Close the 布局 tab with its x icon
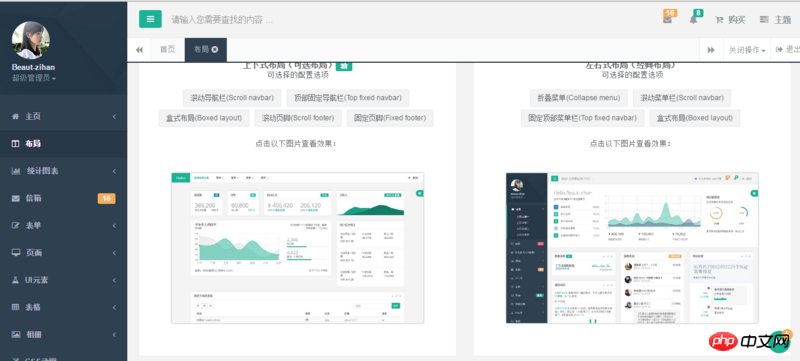Screen dimensions: 800x361 click(215, 49)
